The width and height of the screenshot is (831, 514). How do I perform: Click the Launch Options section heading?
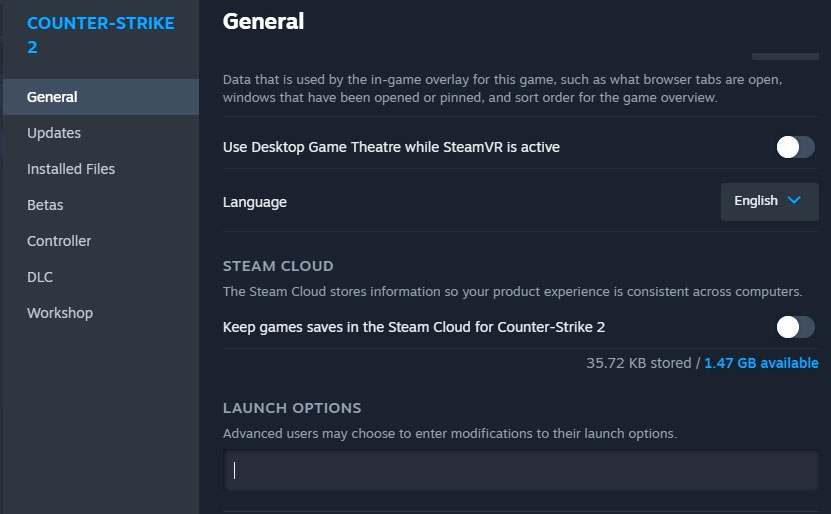coord(292,408)
